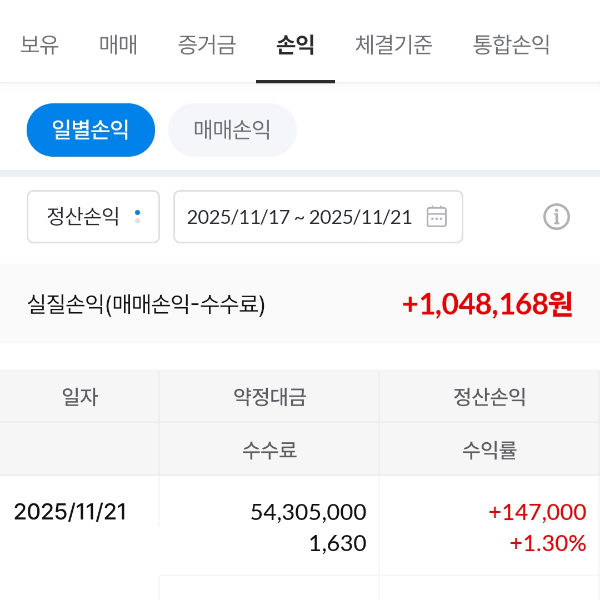600x600 pixels.
Task: Go to the 보유 tab
Action: pyautogui.click(x=40, y=45)
